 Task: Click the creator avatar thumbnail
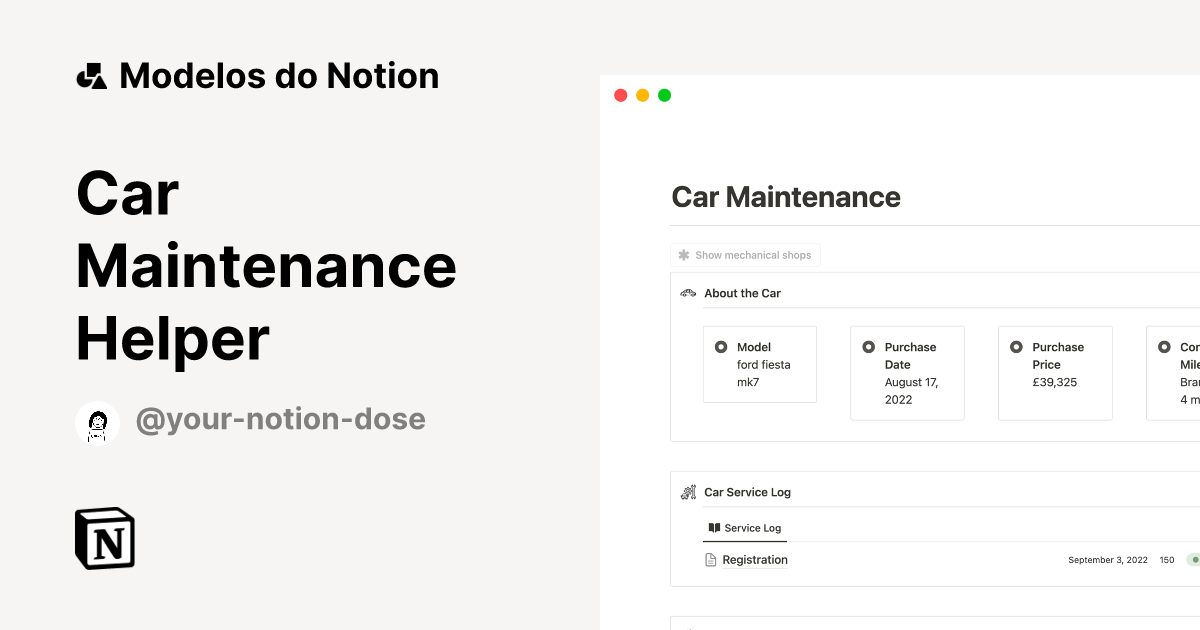97,422
